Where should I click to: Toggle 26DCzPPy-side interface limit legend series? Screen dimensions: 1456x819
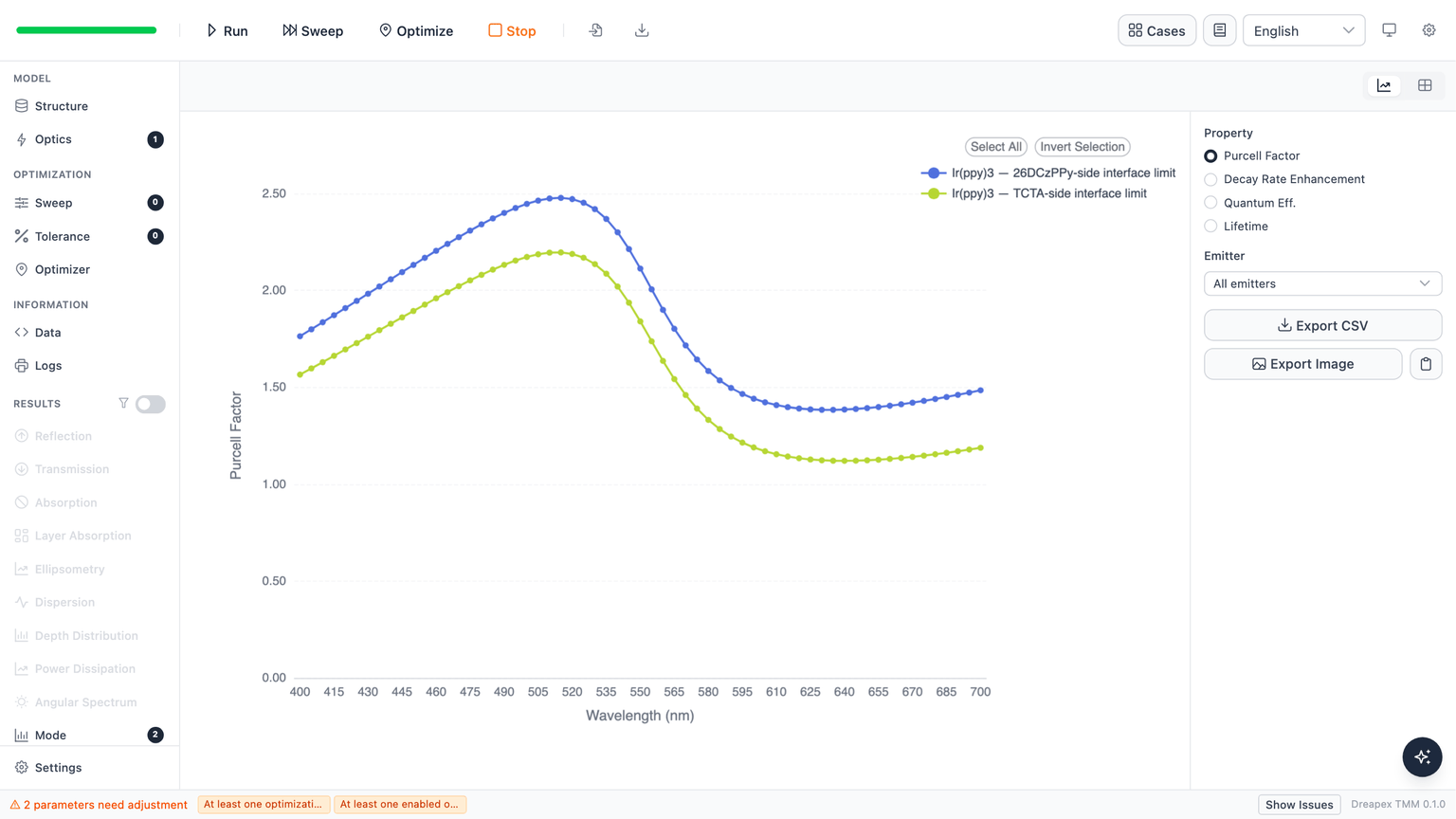[1048, 173]
